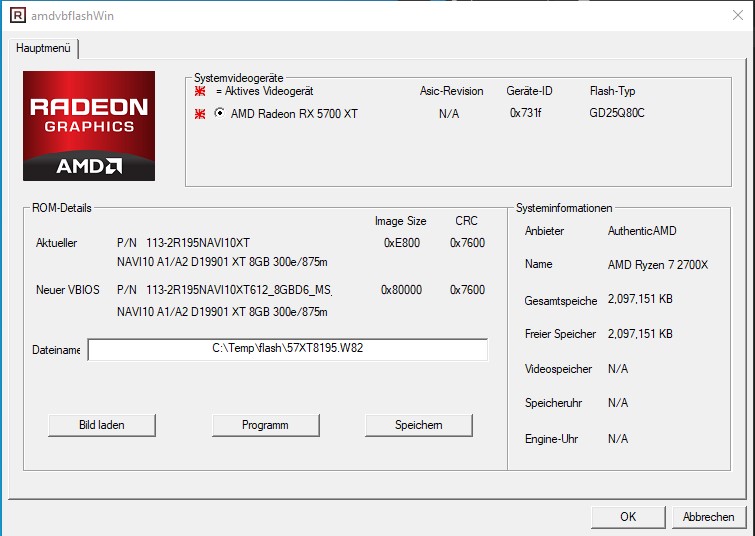The height and width of the screenshot is (536, 755).
Task: Click the amdvbflashWin title bar app icon
Action: (x=17, y=15)
